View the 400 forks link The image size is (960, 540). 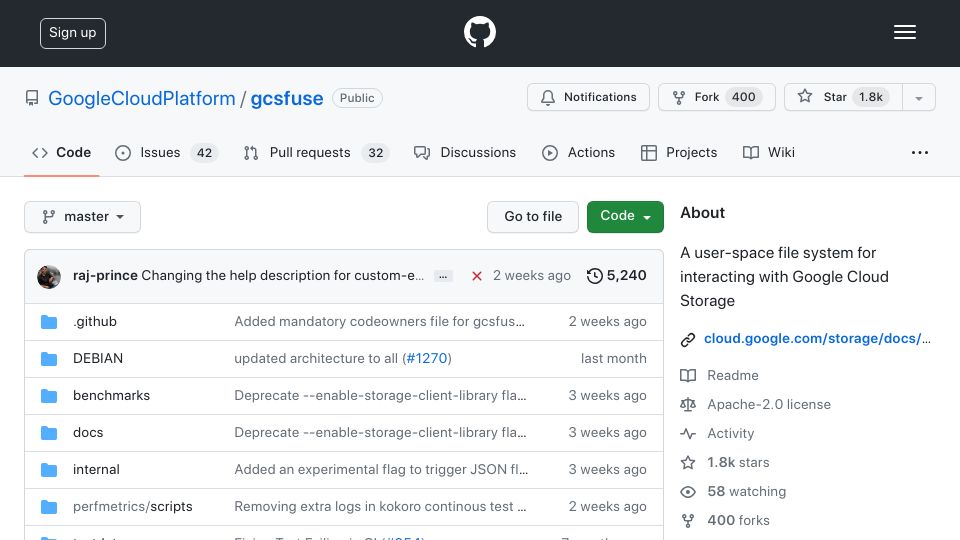click(738, 520)
